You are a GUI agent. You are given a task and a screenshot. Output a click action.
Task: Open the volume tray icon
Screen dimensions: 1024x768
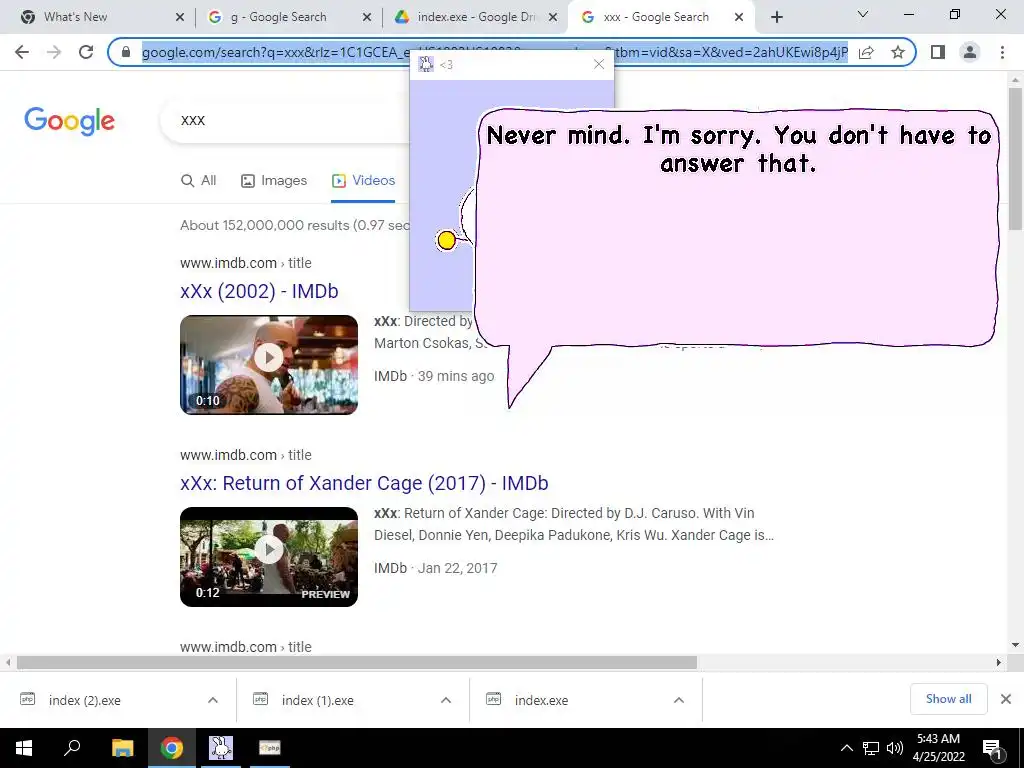(x=895, y=748)
